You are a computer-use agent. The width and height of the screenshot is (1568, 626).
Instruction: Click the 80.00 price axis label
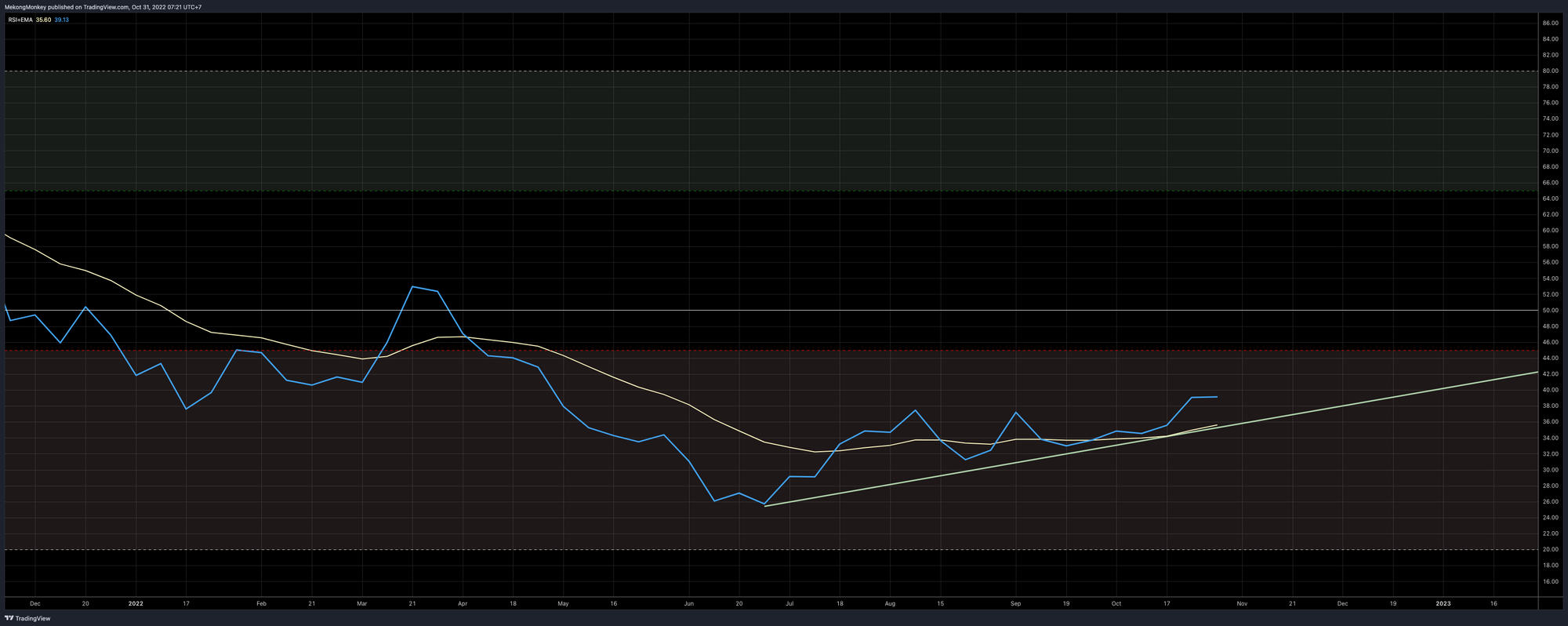[x=1550, y=71]
